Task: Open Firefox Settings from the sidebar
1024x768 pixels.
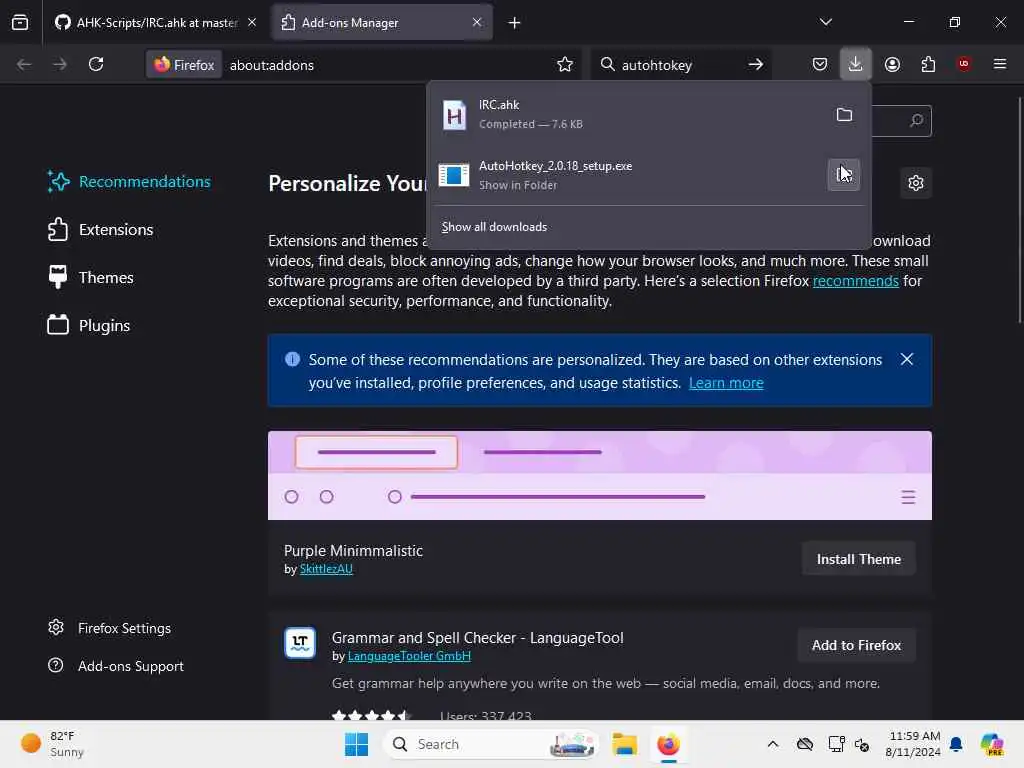Action: point(110,628)
